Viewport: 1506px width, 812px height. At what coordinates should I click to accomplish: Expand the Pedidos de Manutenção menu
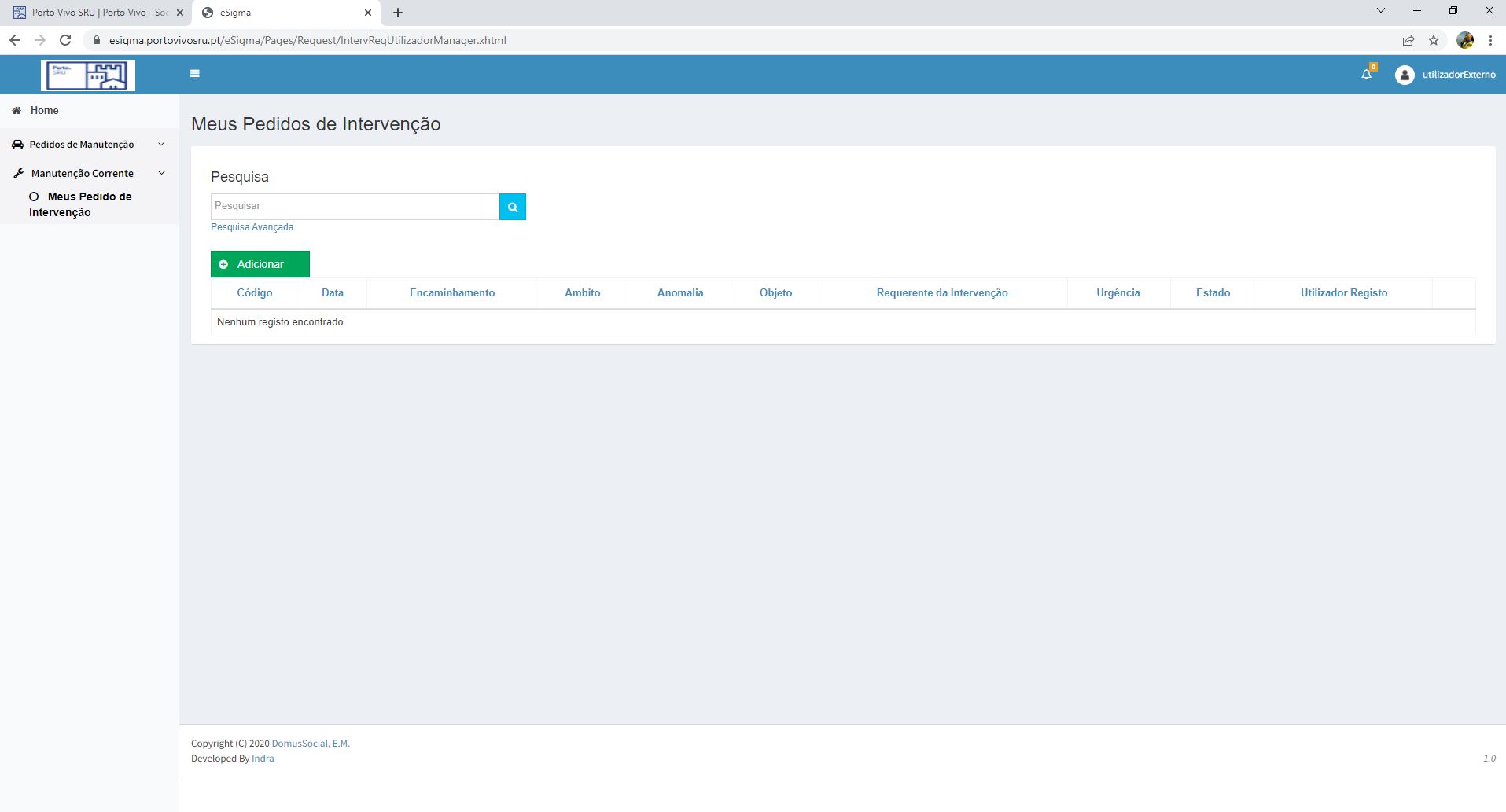click(82, 145)
